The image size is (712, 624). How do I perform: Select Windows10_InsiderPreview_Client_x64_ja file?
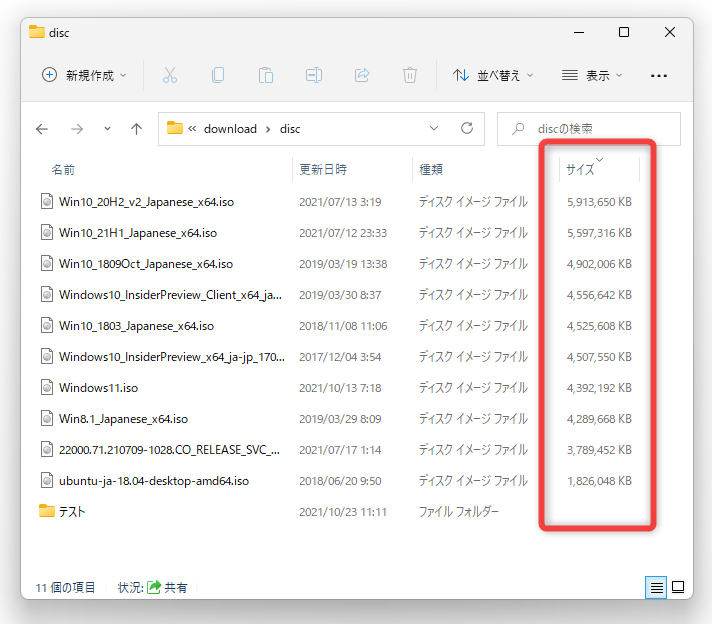(170, 295)
